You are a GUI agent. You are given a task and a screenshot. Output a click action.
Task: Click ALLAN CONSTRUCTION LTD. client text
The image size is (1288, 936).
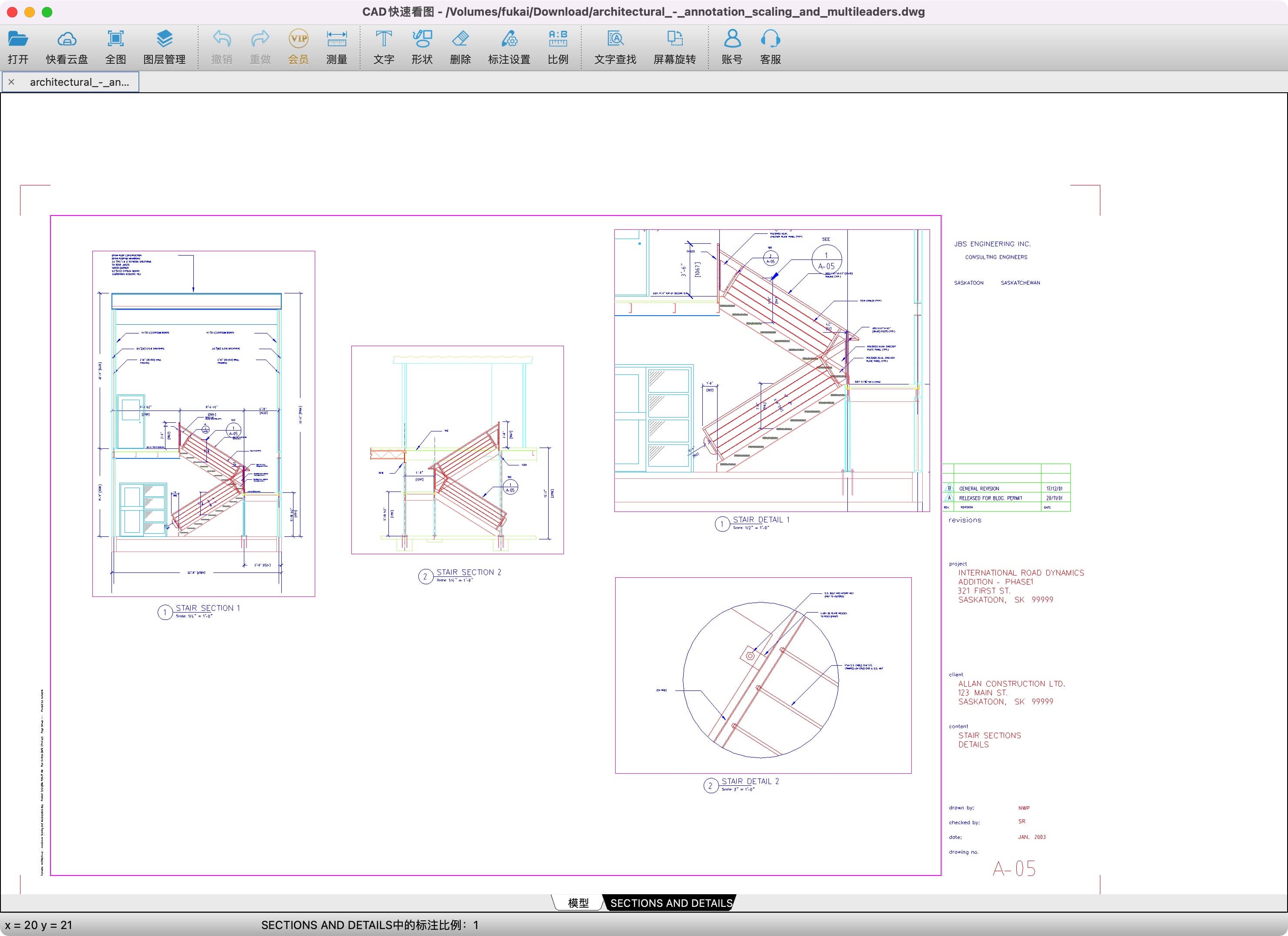1012,684
